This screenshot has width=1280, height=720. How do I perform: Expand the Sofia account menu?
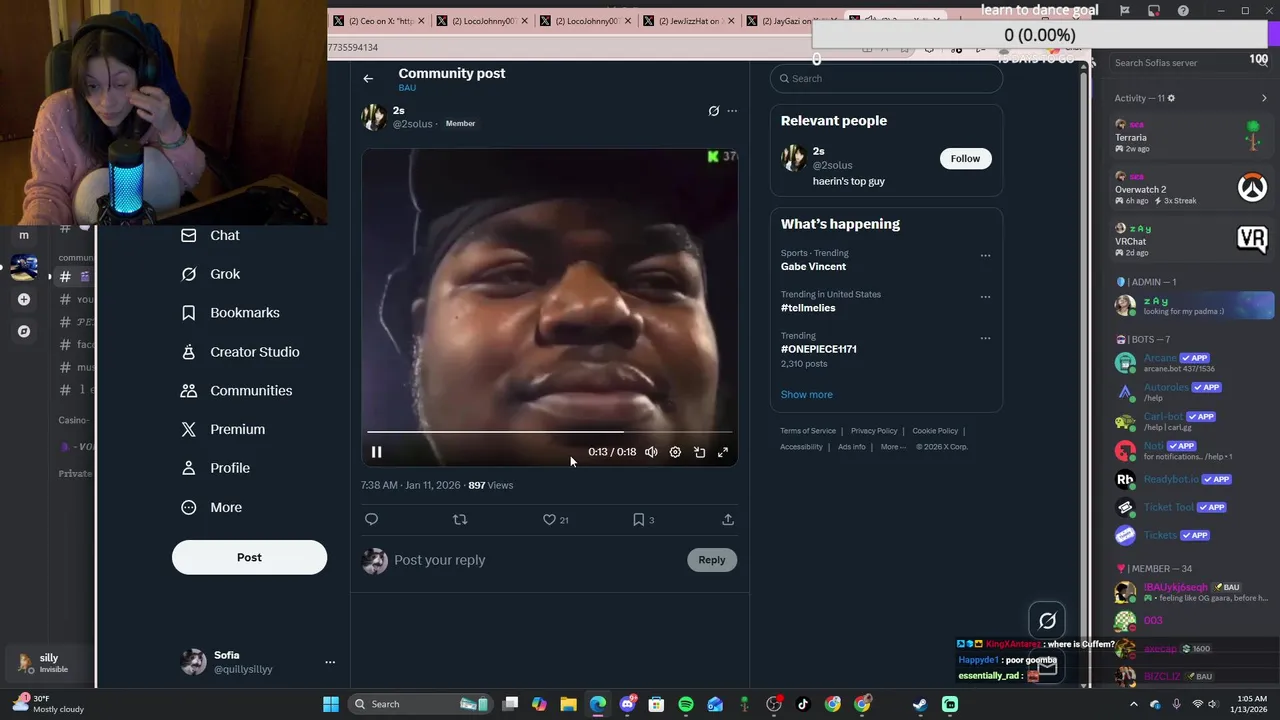coord(330,662)
